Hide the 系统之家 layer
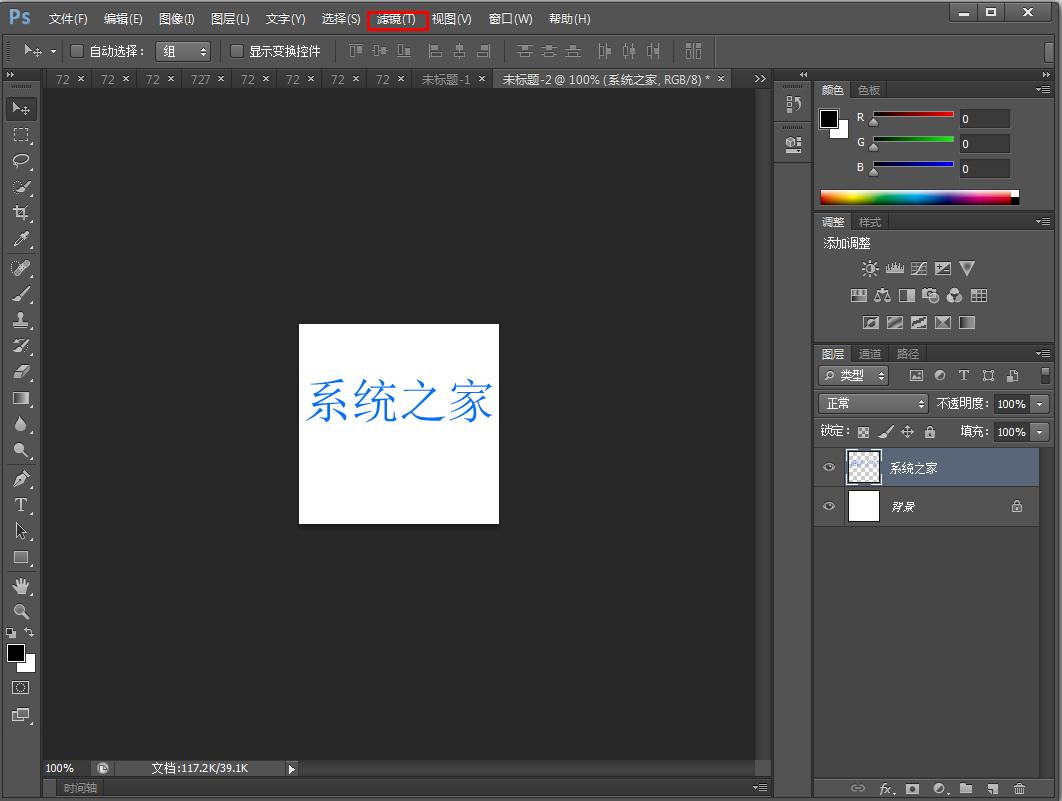Viewport: 1062px width, 801px height. pyautogui.click(x=828, y=467)
